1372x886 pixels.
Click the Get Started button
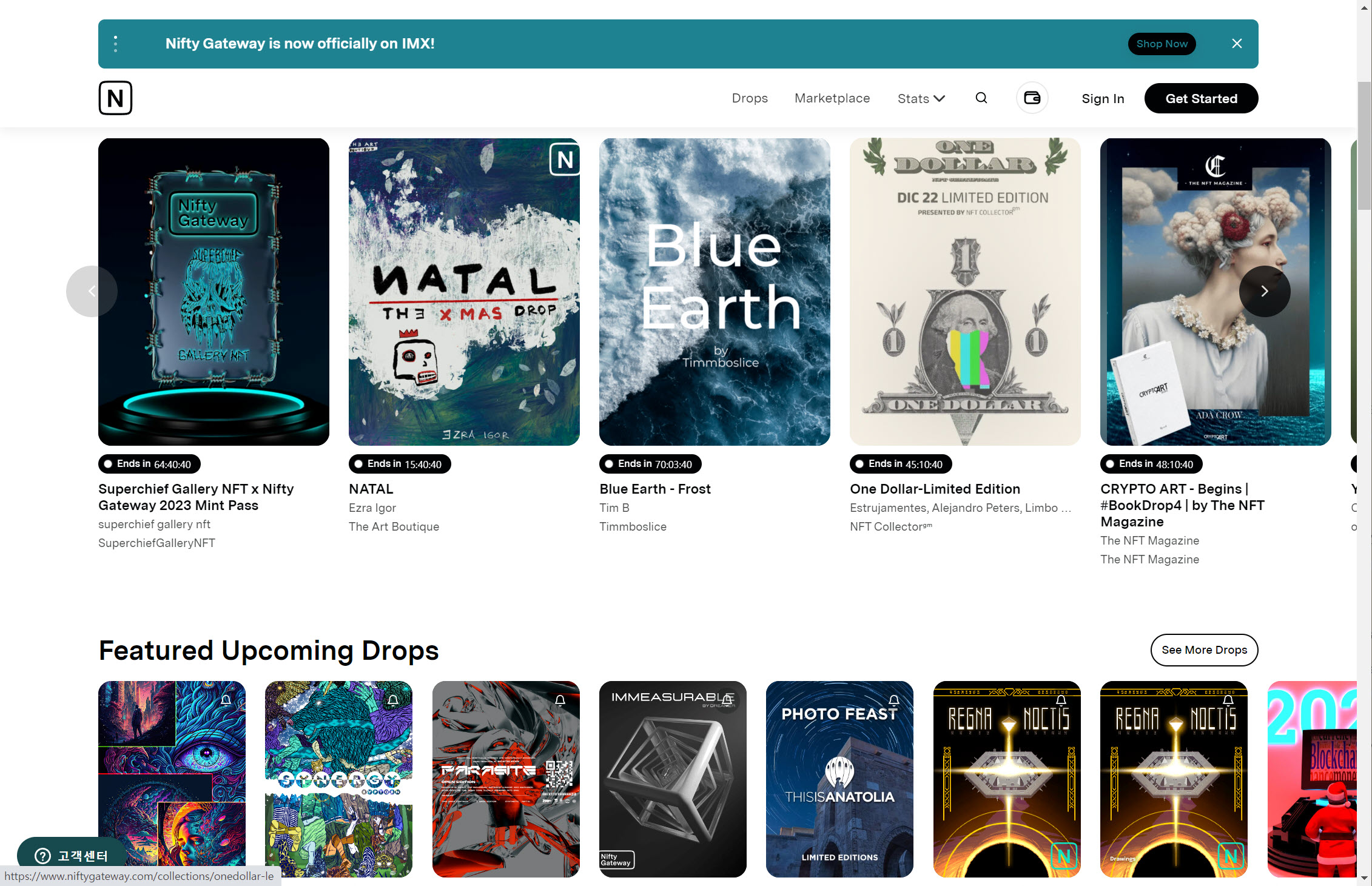click(1201, 98)
